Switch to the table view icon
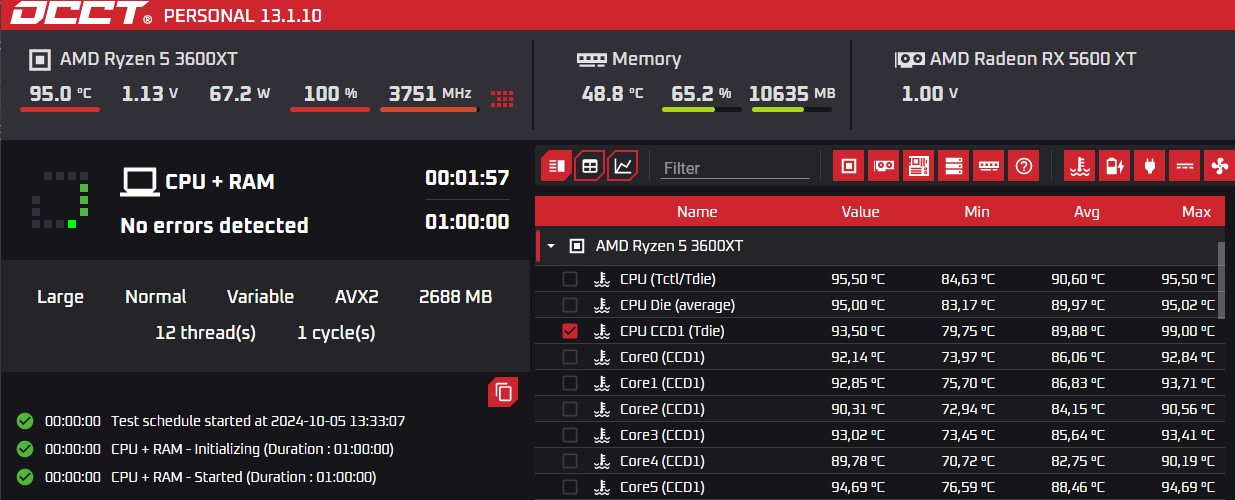 tap(590, 165)
